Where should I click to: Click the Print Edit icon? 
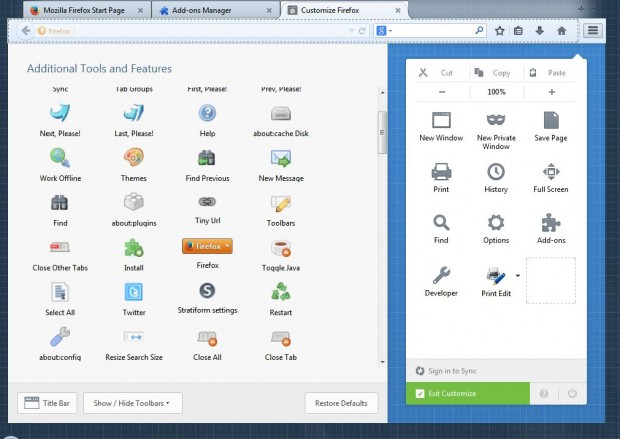point(496,276)
